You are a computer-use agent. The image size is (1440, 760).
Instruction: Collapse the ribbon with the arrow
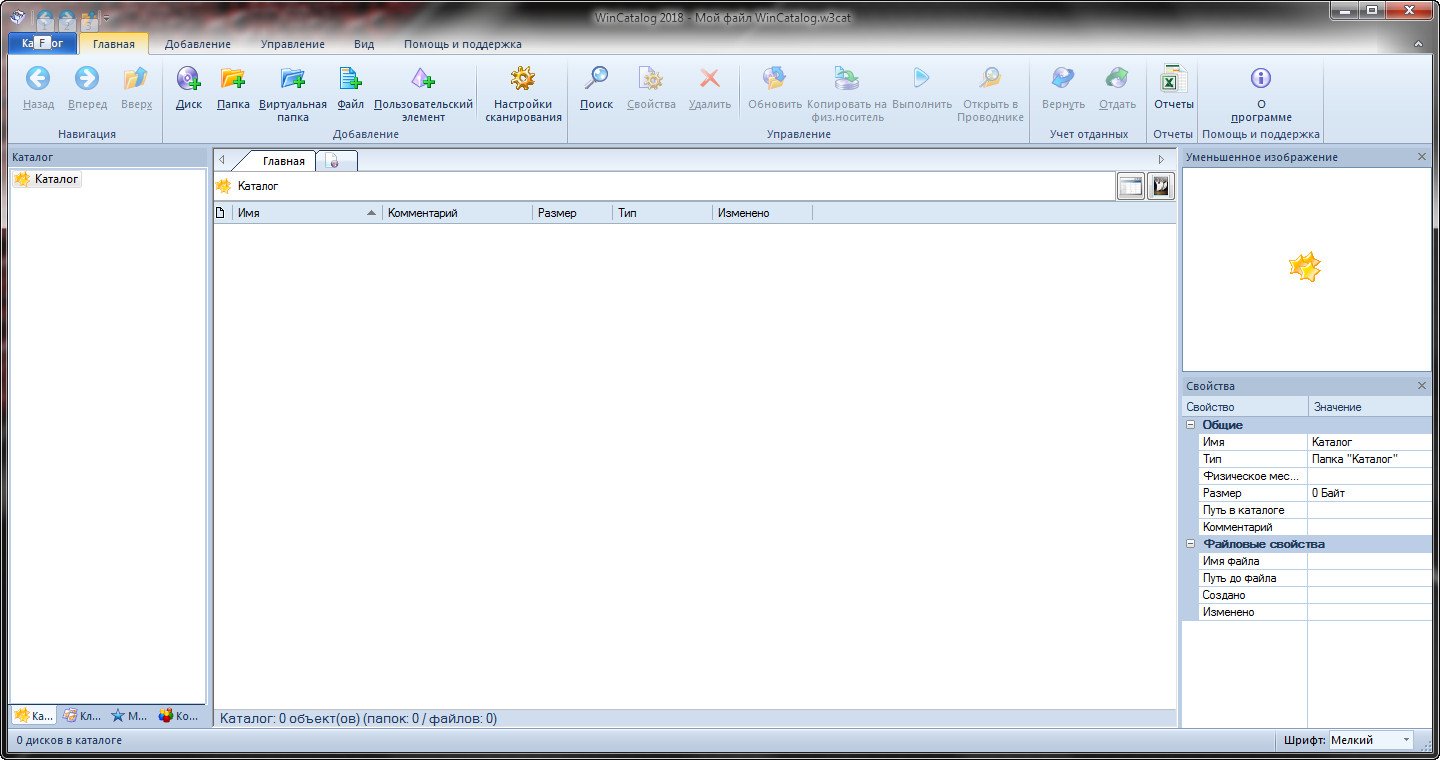1418,45
